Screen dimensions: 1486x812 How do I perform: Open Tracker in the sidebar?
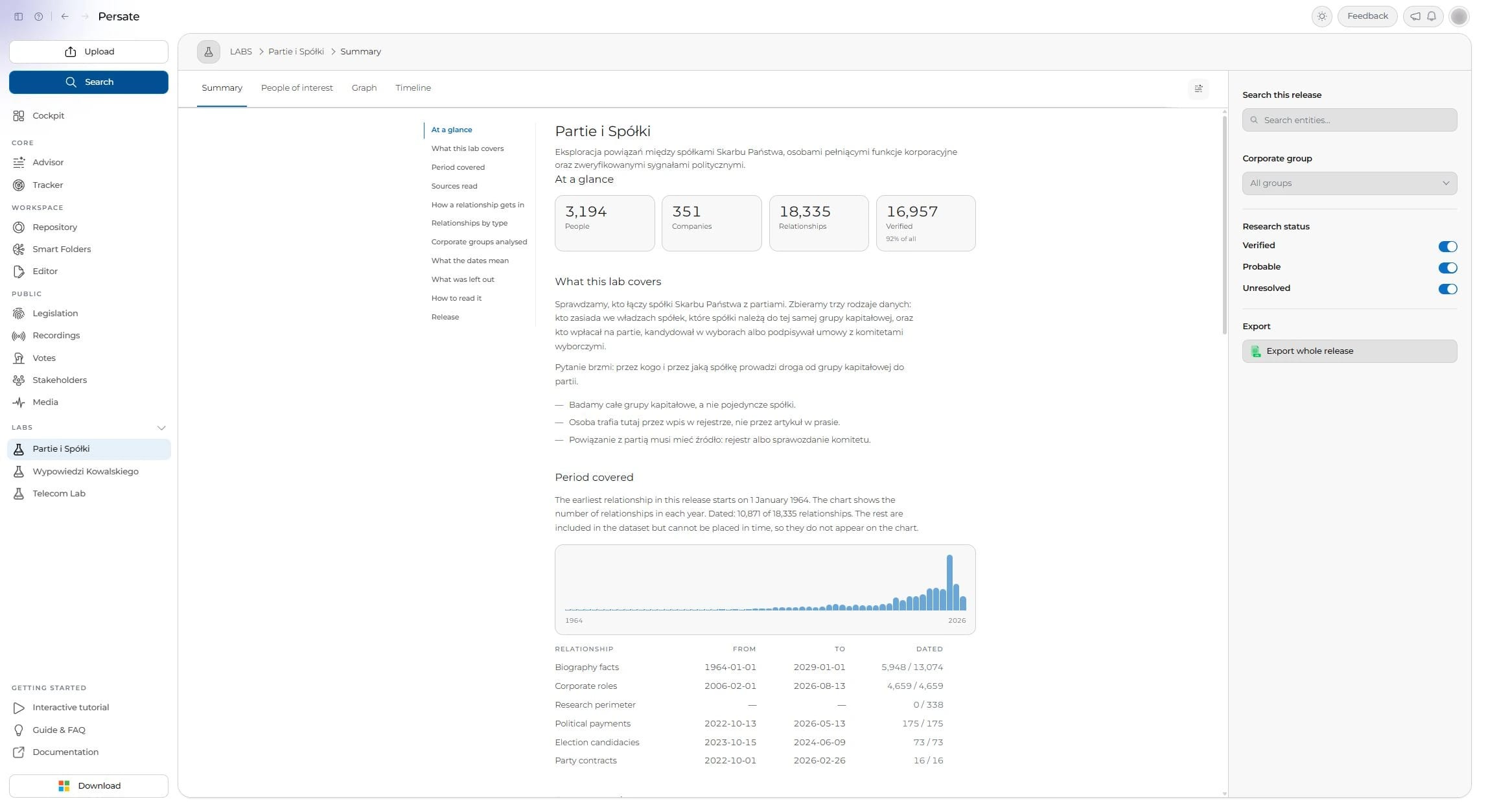click(x=89, y=185)
